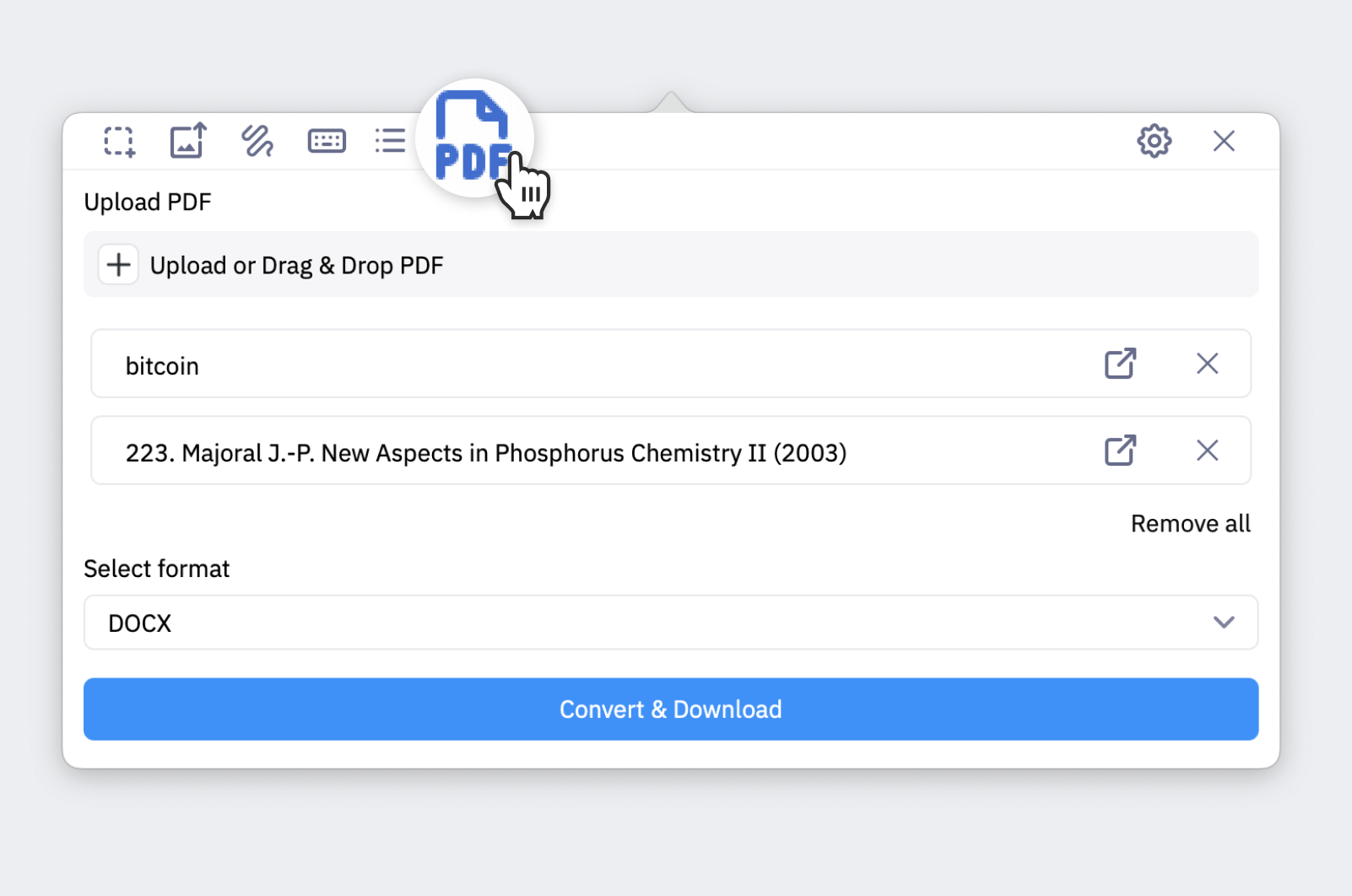Click the format dropdown chevron
The width and height of the screenshot is (1352, 896).
[1223, 623]
